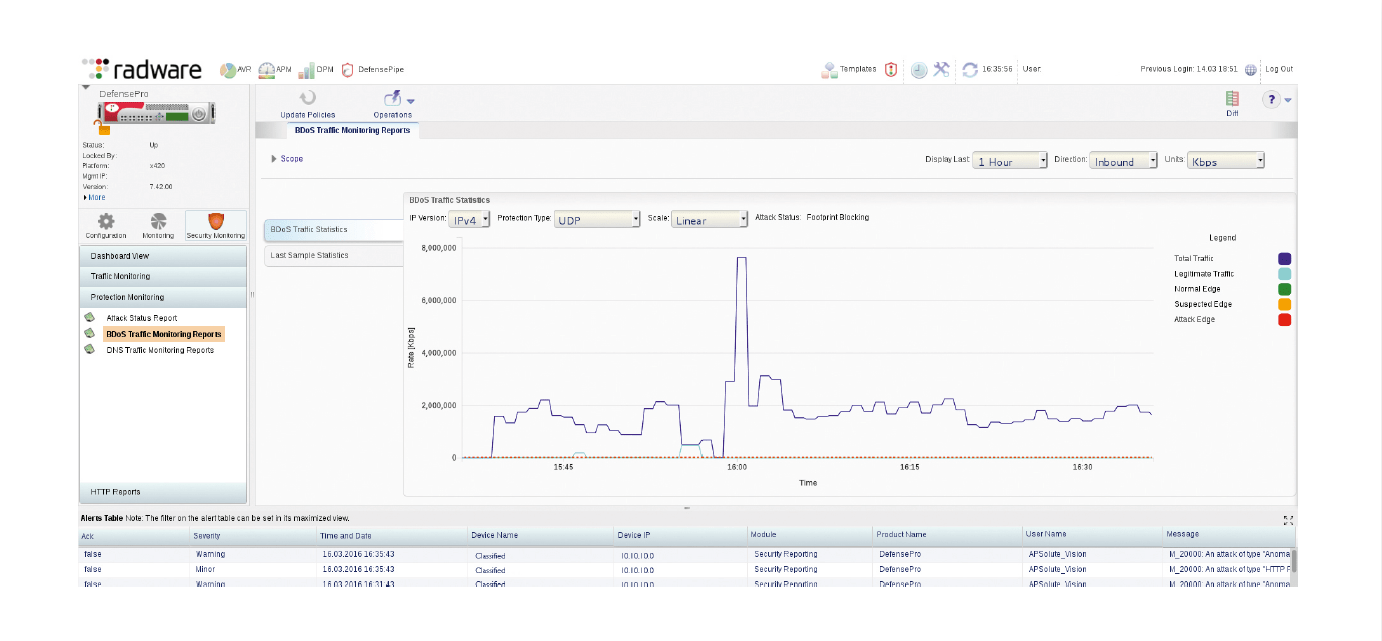Select Attack Status Report item

coord(142,318)
